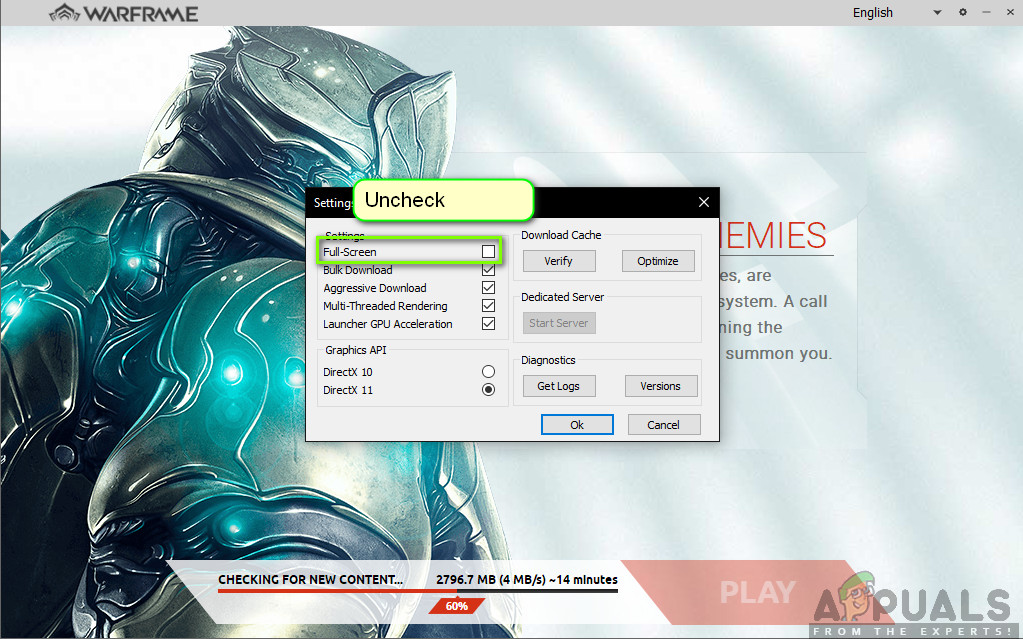Confirm settings with the Ok button

tap(577, 424)
